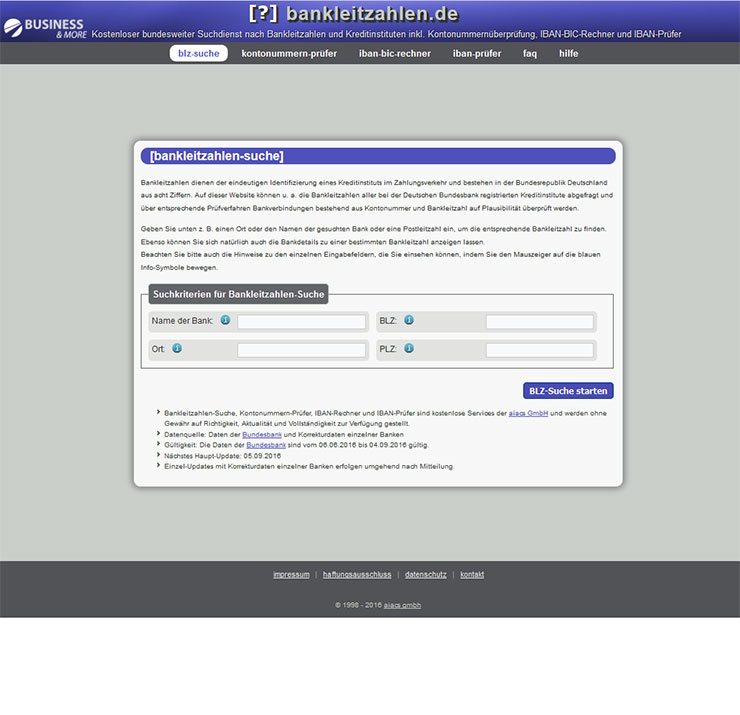This screenshot has height=715, width=740.
Task: Follow Bundesbank link in Gültigkeit line
Action: (266, 445)
